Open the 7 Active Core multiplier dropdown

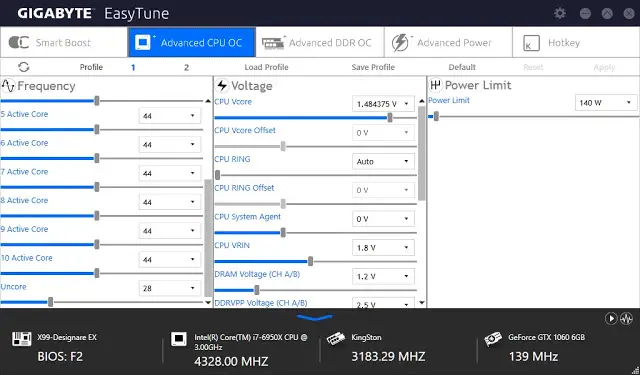tap(170, 173)
